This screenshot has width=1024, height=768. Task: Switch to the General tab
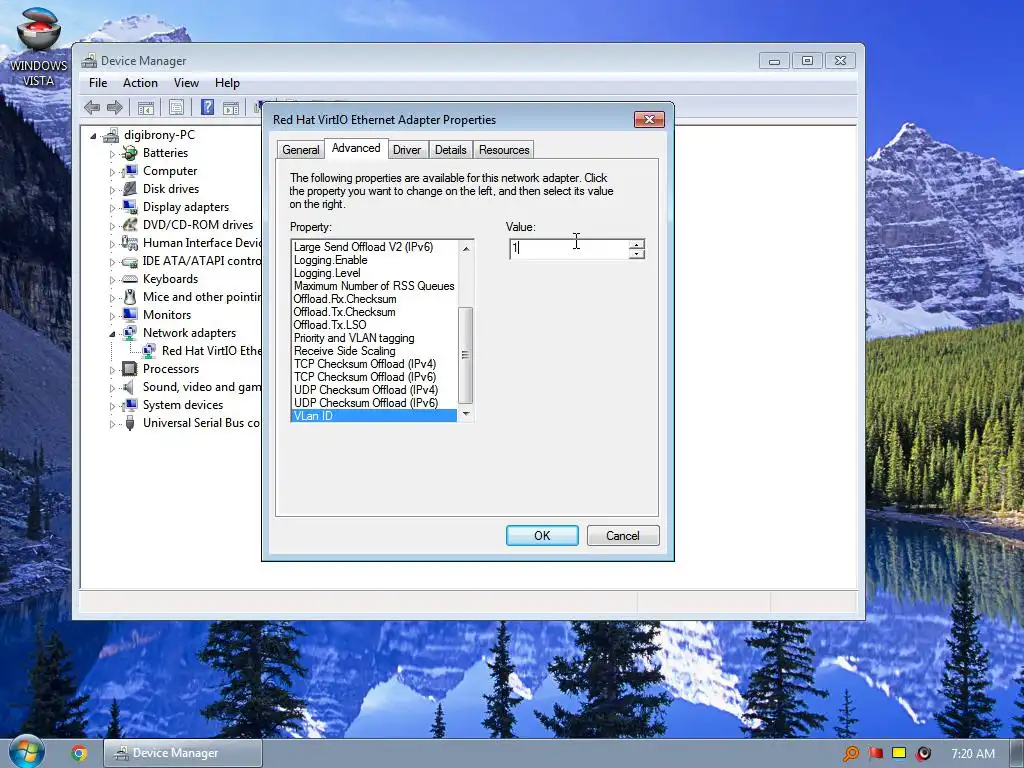coord(300,150)
